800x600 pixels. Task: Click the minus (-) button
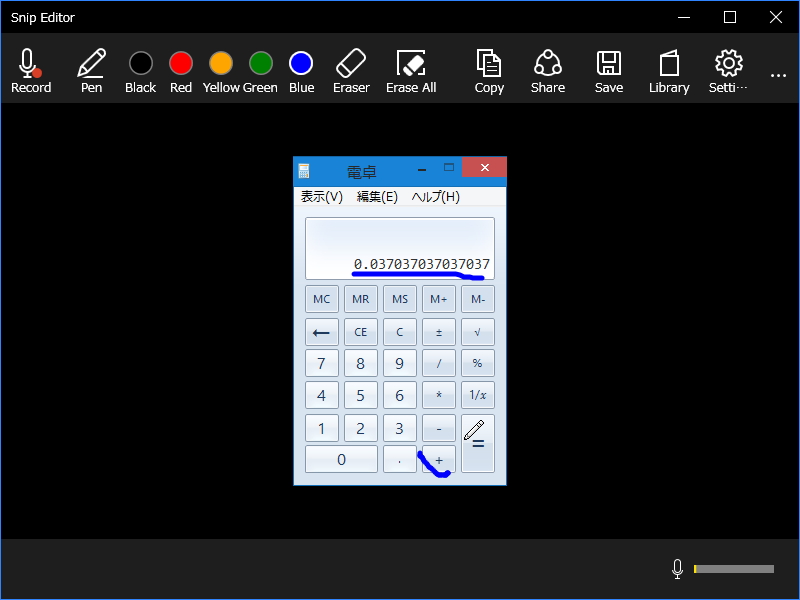point(439,428)
